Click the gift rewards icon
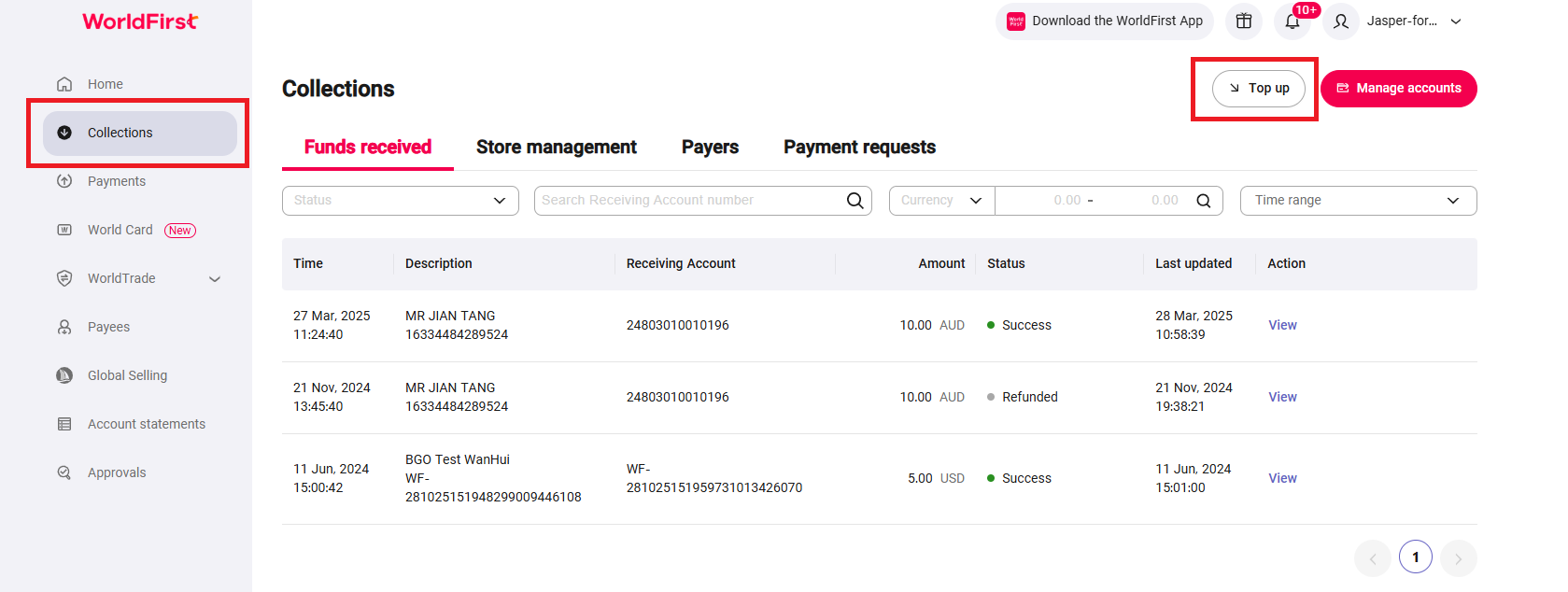The image size is (1568, 592). pos(1244,21)
